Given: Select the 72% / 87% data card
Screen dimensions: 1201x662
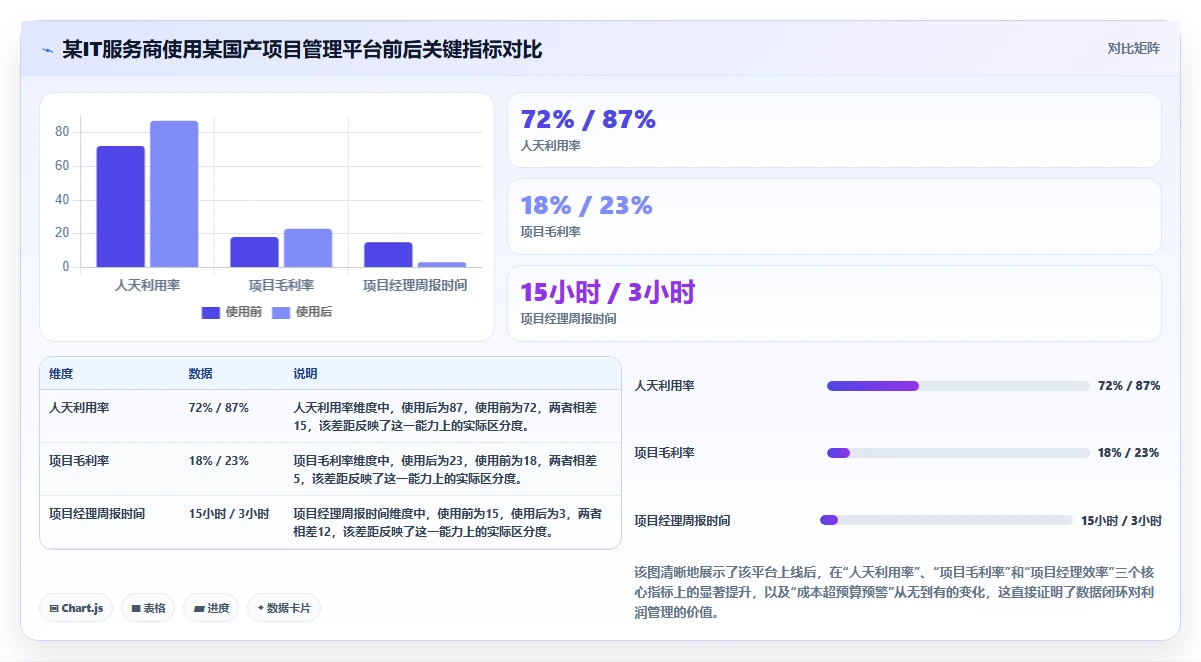Looking at the screenshot, I should (834, 130).
